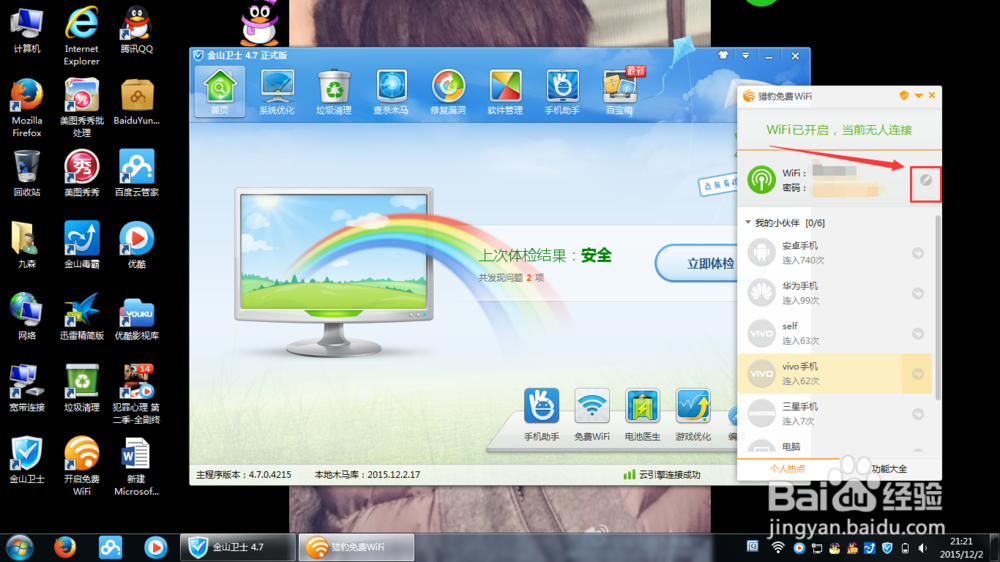Viewport: 1000px width, 562px height.
Task: Open 迅雷精简版 desktop icon
Action: point(82,317)
